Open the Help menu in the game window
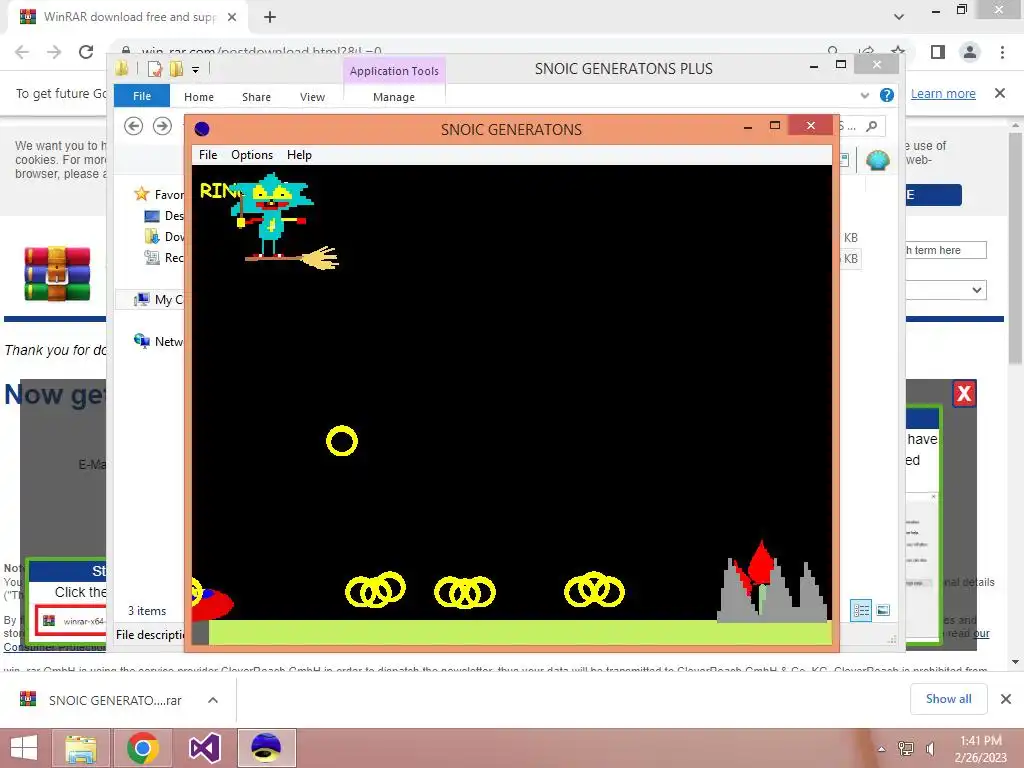The width and height of the screenshot is (1024, 768). pyautogui.click(x=299, y=155)
